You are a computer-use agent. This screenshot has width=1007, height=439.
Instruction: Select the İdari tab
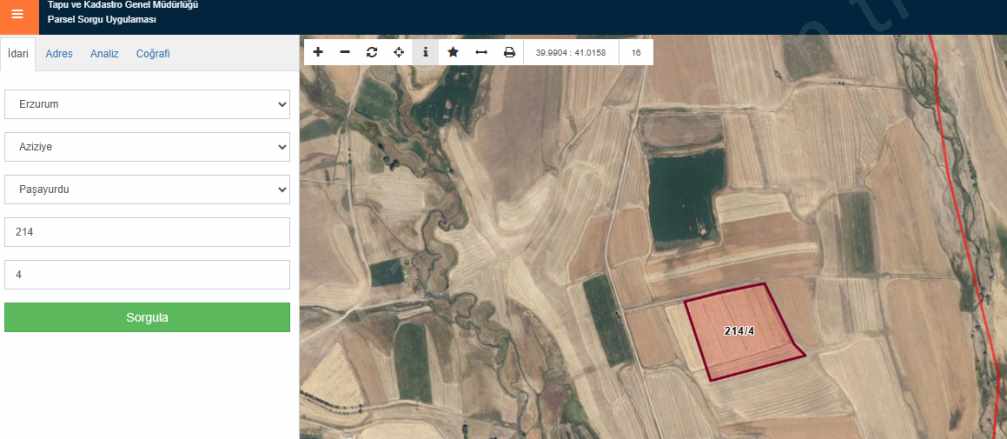pos(18,54)
